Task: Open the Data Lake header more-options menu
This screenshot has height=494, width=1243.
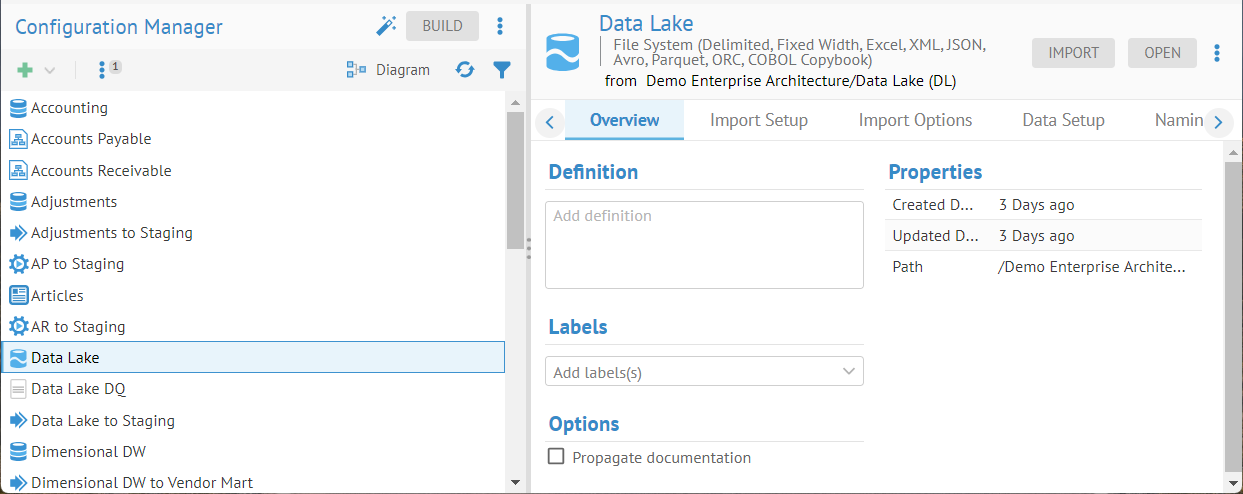Action: pos(1217,53)
